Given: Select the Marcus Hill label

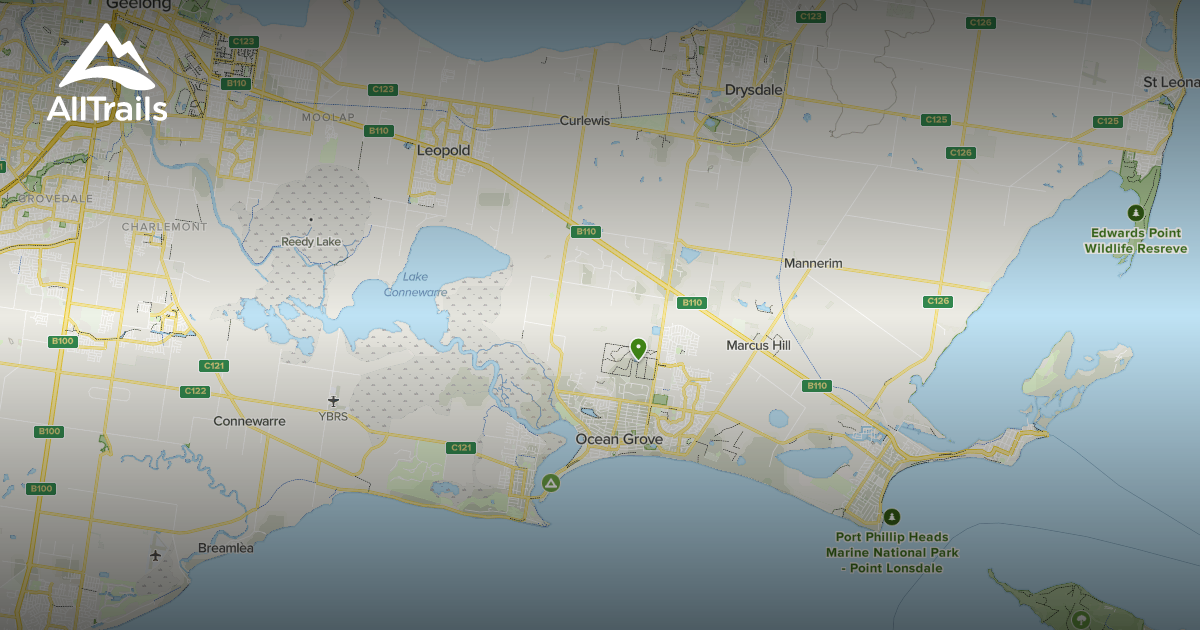Looking at the screenshot, I should [x=758, y=345].
